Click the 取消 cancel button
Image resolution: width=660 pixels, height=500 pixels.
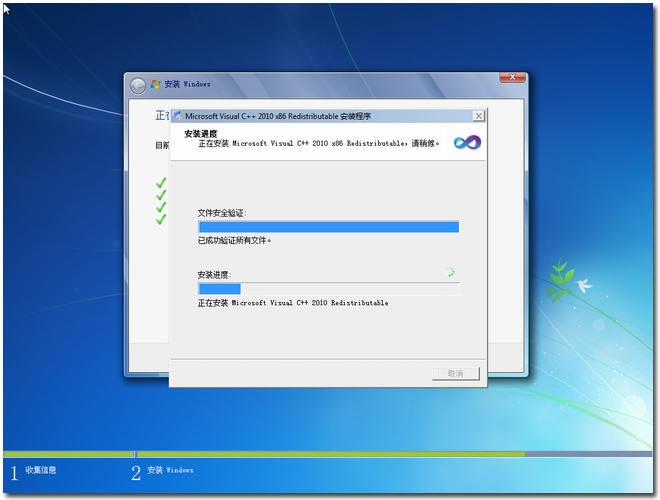[x=456, y=373]
